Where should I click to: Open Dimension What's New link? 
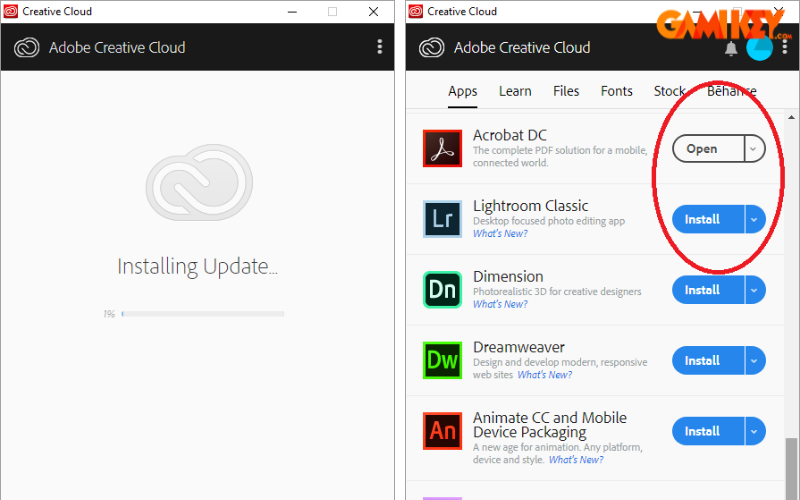tap(500, 304)
